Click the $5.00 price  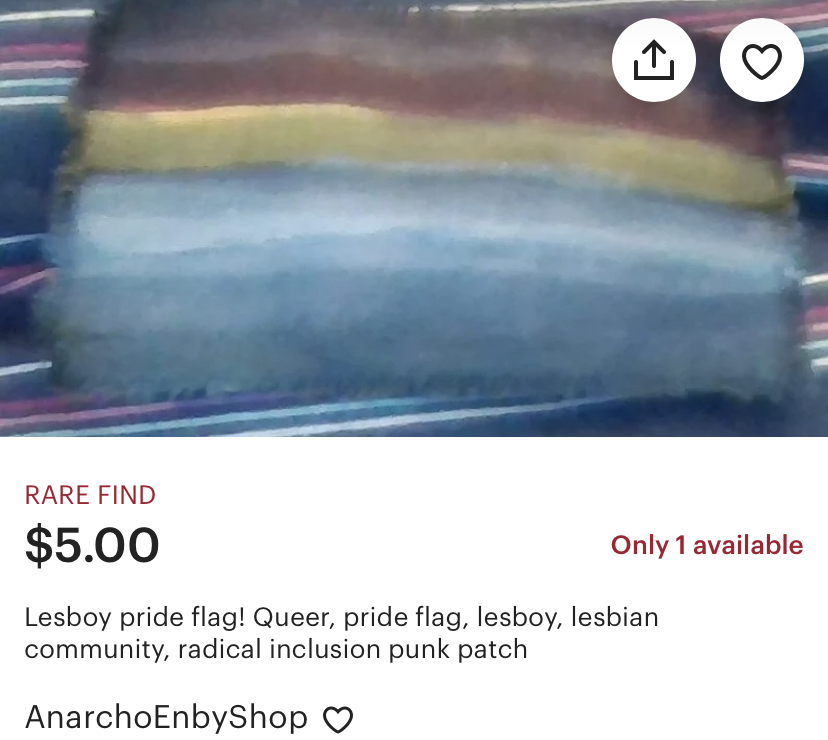coord(92,545)
